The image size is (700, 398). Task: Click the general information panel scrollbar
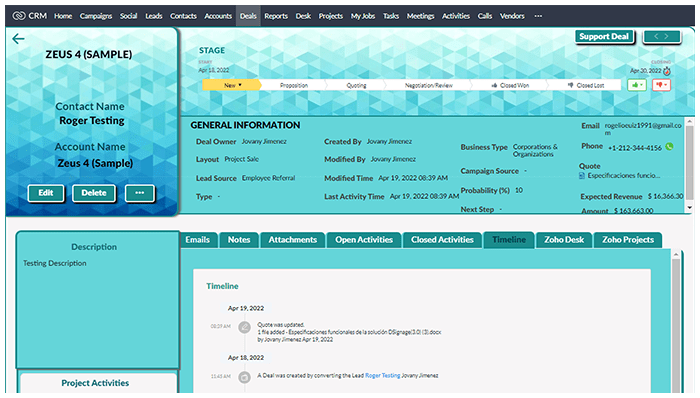pyautogui.click(x=689, y=164)
